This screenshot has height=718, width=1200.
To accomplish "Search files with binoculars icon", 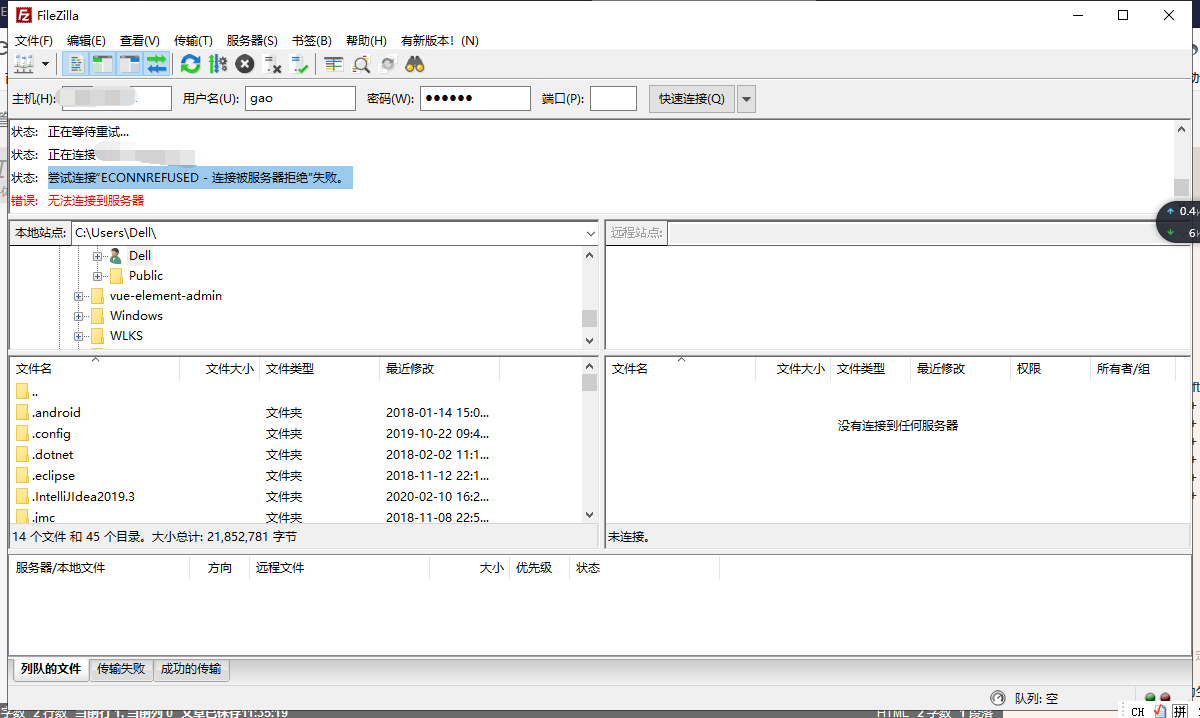I will point(415,64).
